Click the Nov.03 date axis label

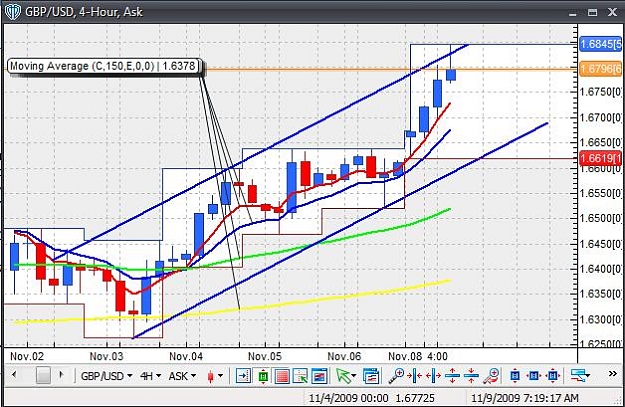[106, 356]
